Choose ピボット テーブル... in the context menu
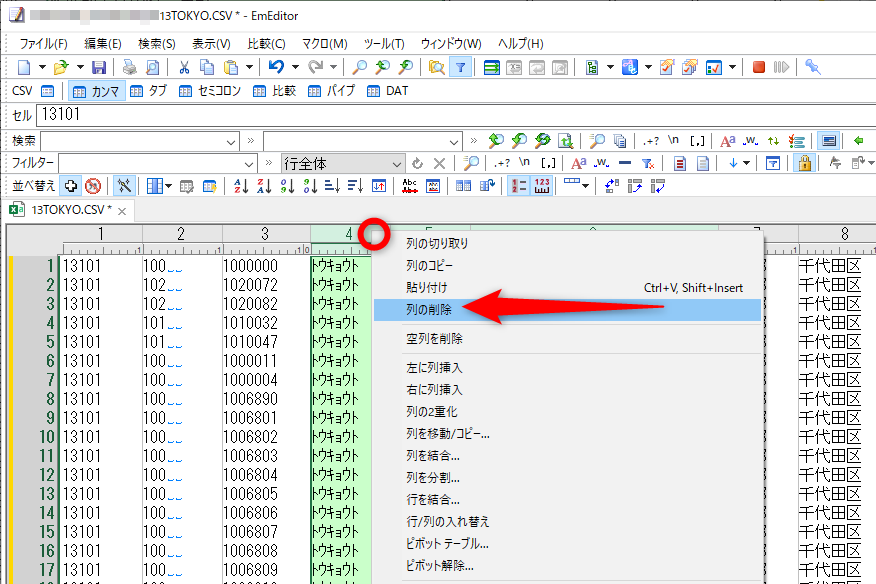Screen dimensions: 876x584 click(x=568, y=543)
